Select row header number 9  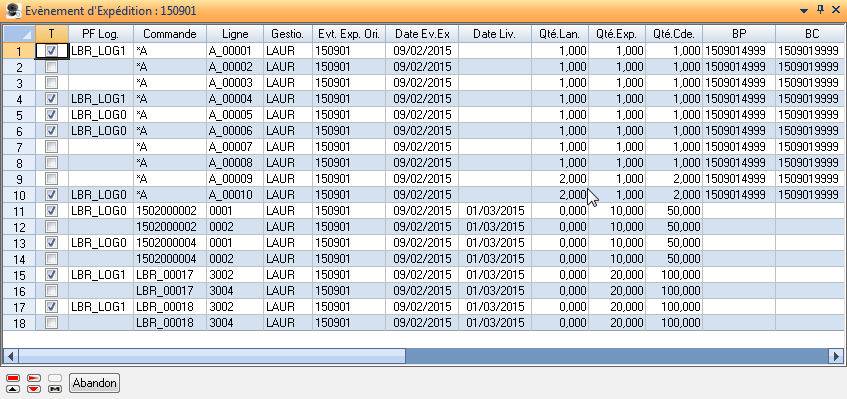coord(19,179)
